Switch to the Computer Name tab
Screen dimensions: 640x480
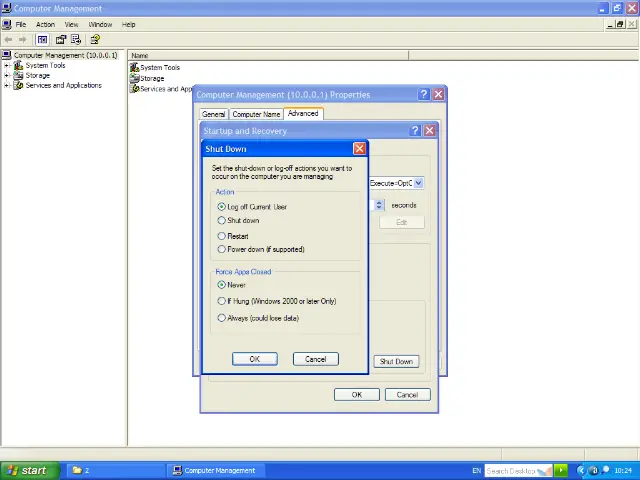click(256, 114)
